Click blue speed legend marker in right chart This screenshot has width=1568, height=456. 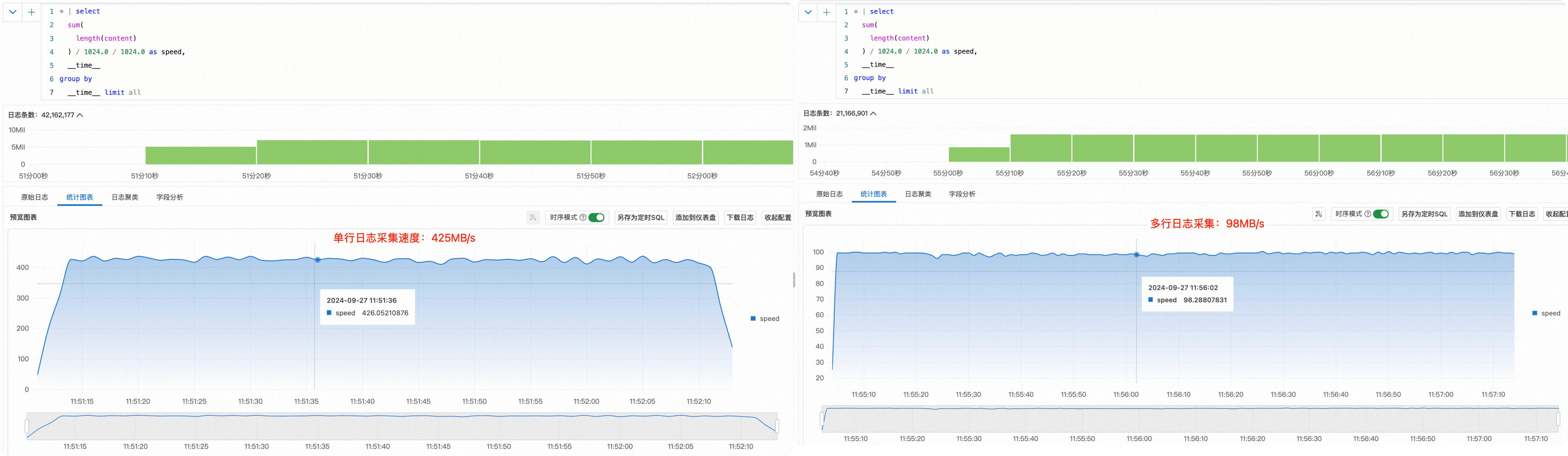pos(1534,313)
